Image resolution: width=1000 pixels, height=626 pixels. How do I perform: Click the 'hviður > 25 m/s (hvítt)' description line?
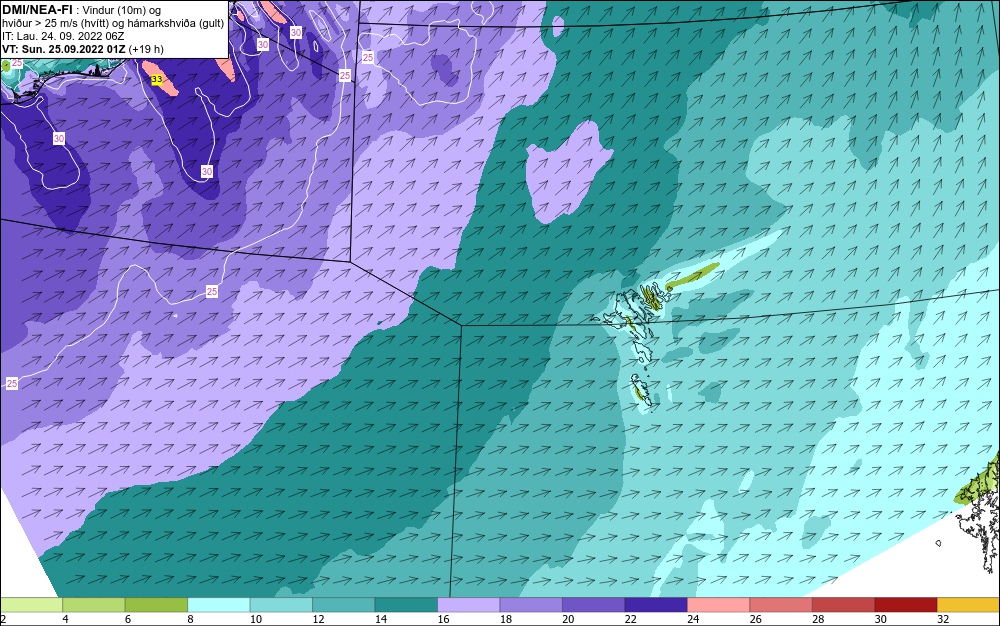[x=113, y=24]
